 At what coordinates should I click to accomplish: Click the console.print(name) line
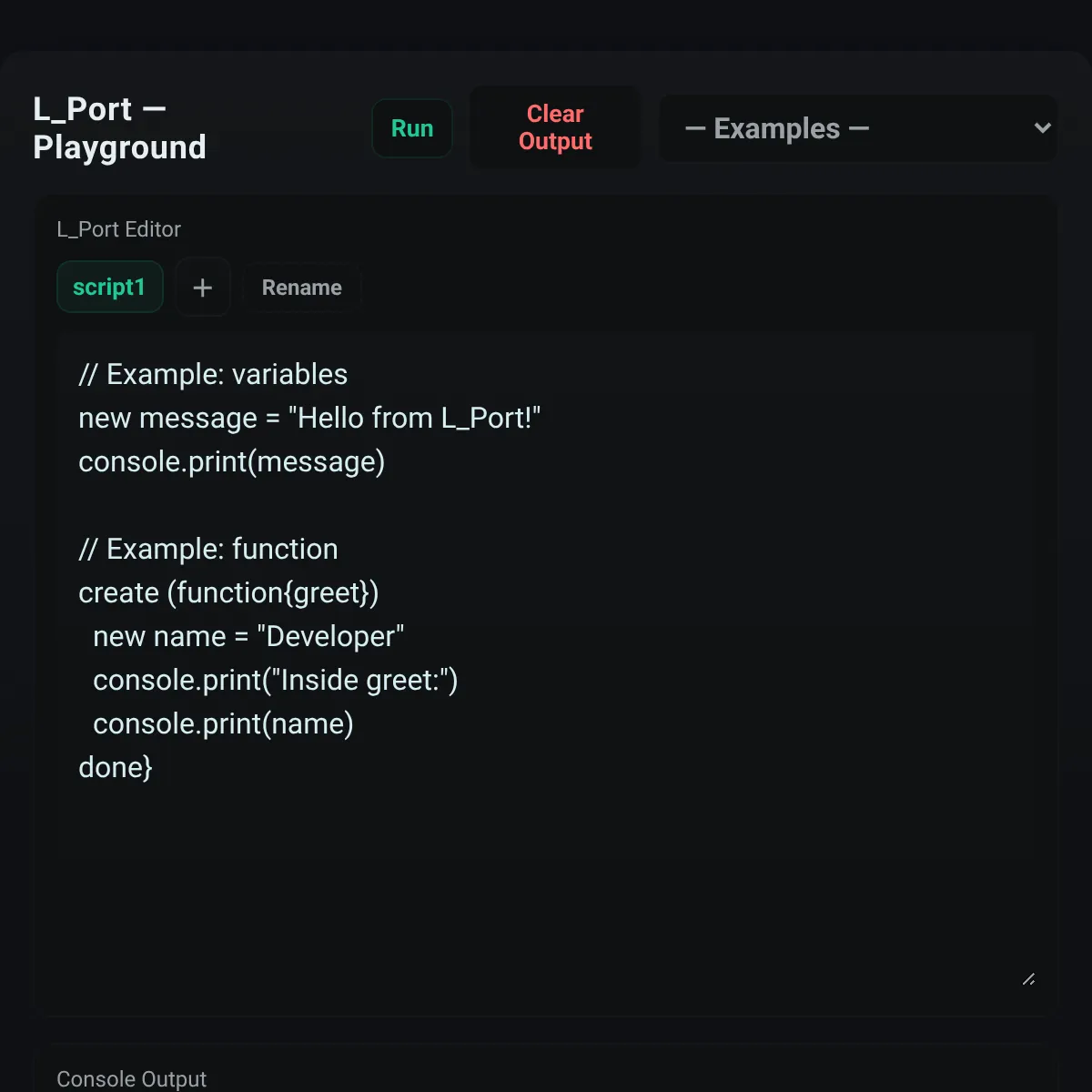(224, 723)
